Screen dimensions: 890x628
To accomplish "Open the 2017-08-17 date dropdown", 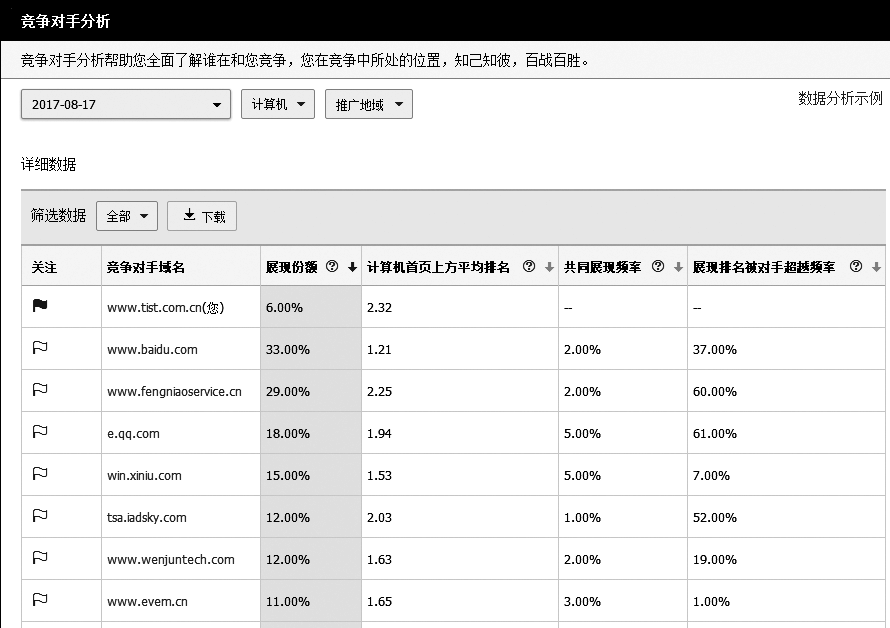I will tap(126, 105).
